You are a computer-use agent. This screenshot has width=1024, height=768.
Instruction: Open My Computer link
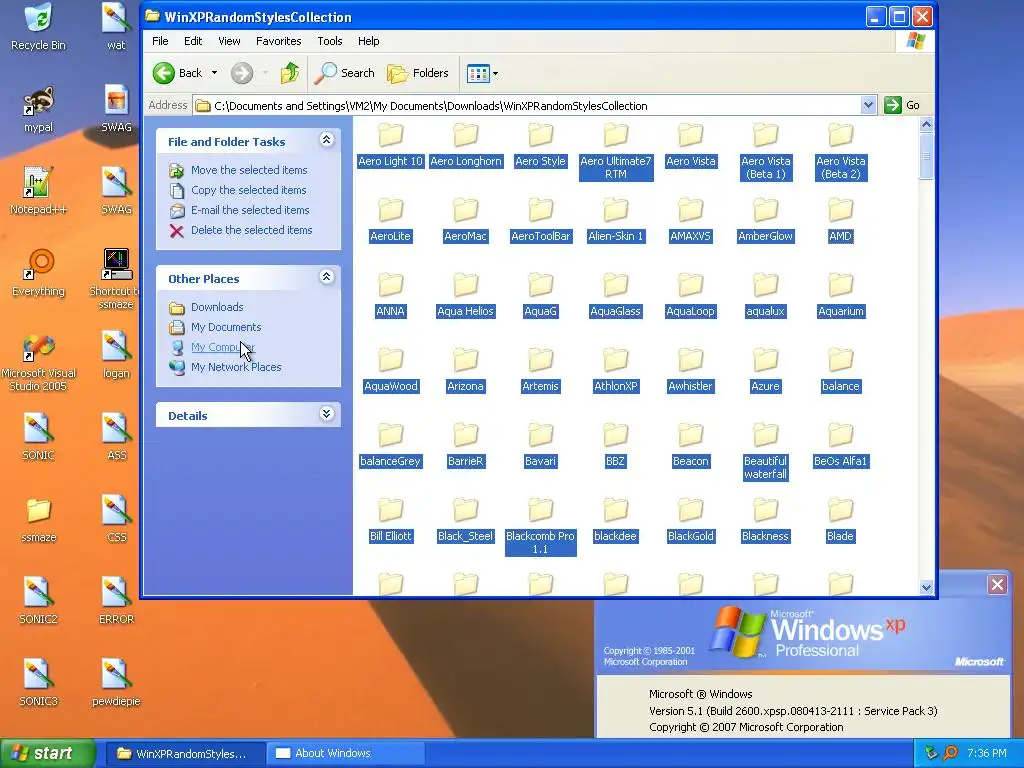[222, 347]
